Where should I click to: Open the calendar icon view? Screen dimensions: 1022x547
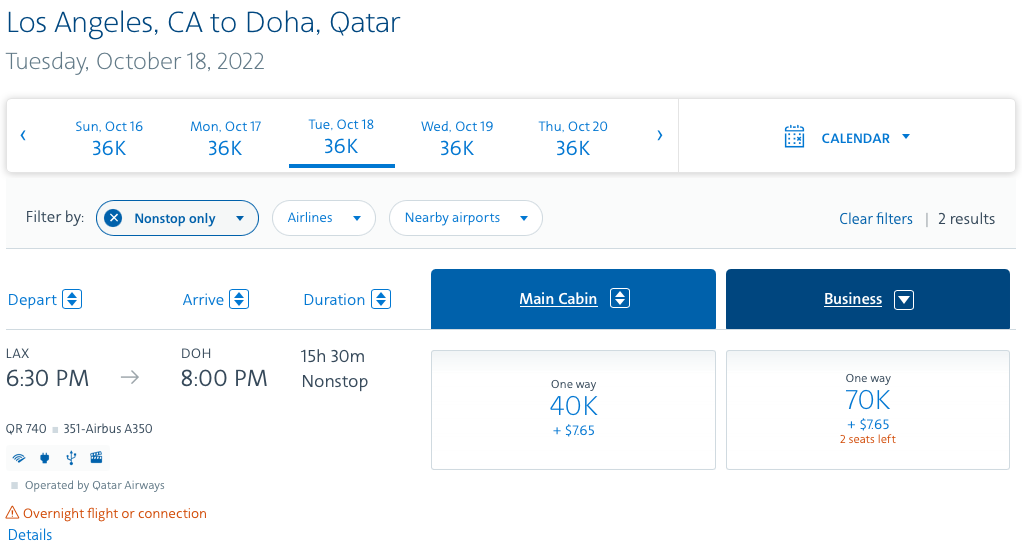coord(795,137)
